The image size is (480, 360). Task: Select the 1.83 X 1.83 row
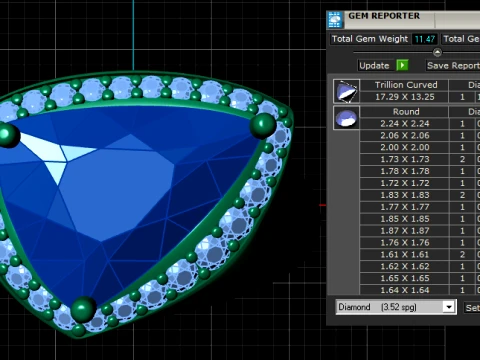(x=420, y=195)
